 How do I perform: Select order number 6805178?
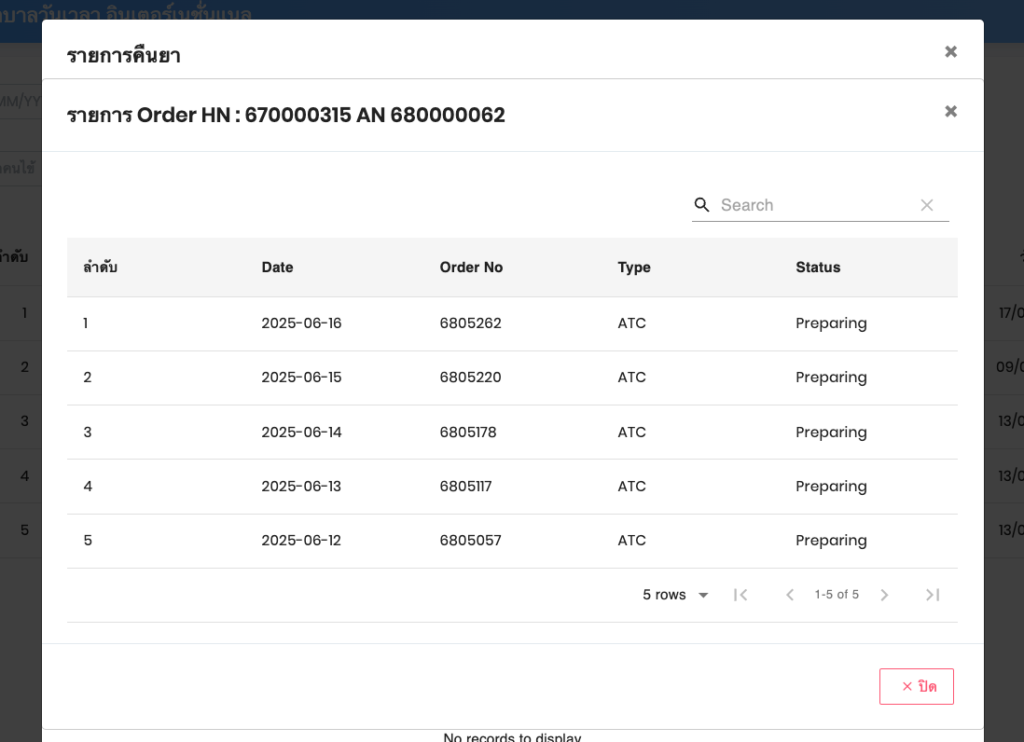coord(468,432)
